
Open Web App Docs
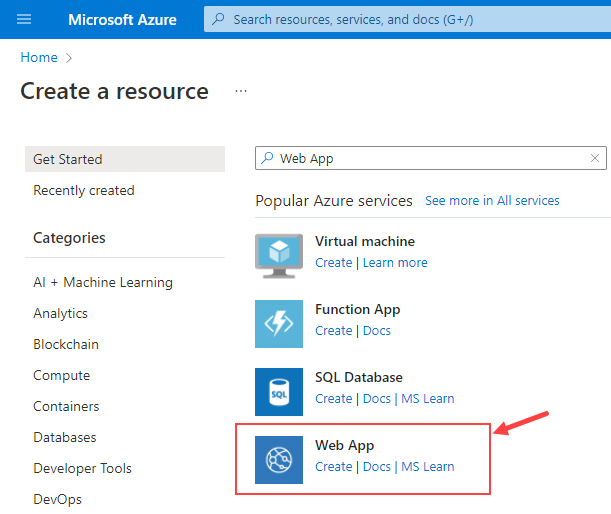tap(377, 466)
